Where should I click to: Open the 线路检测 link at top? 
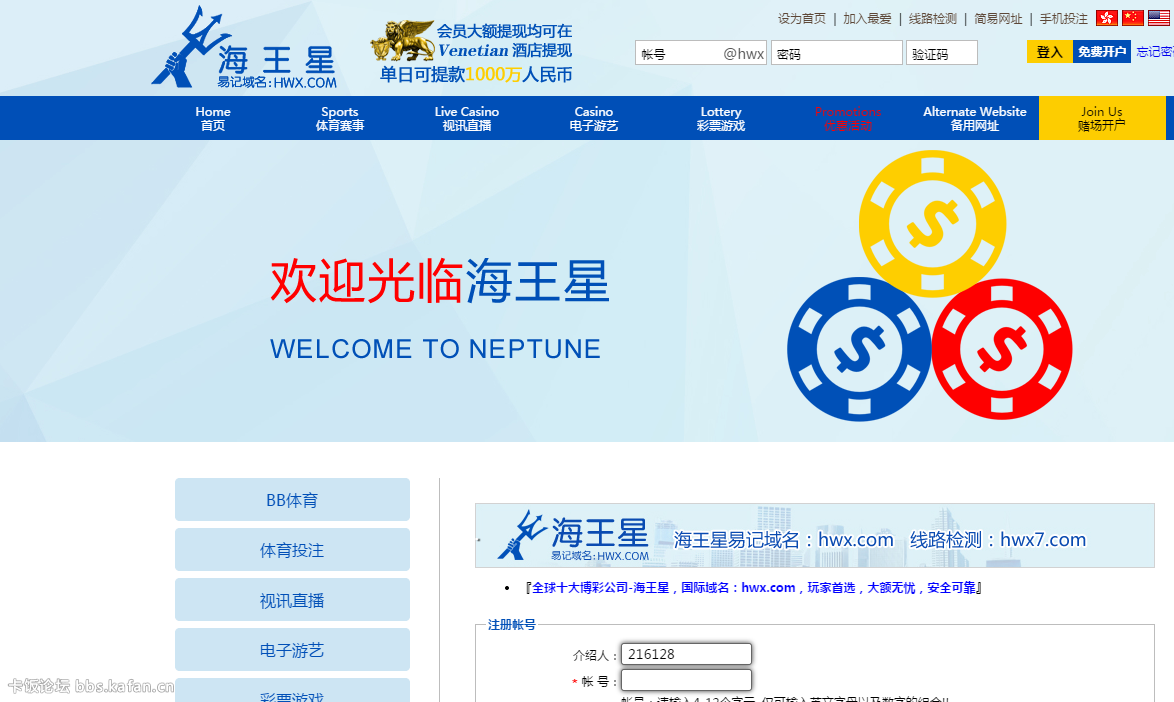point(932,19)
